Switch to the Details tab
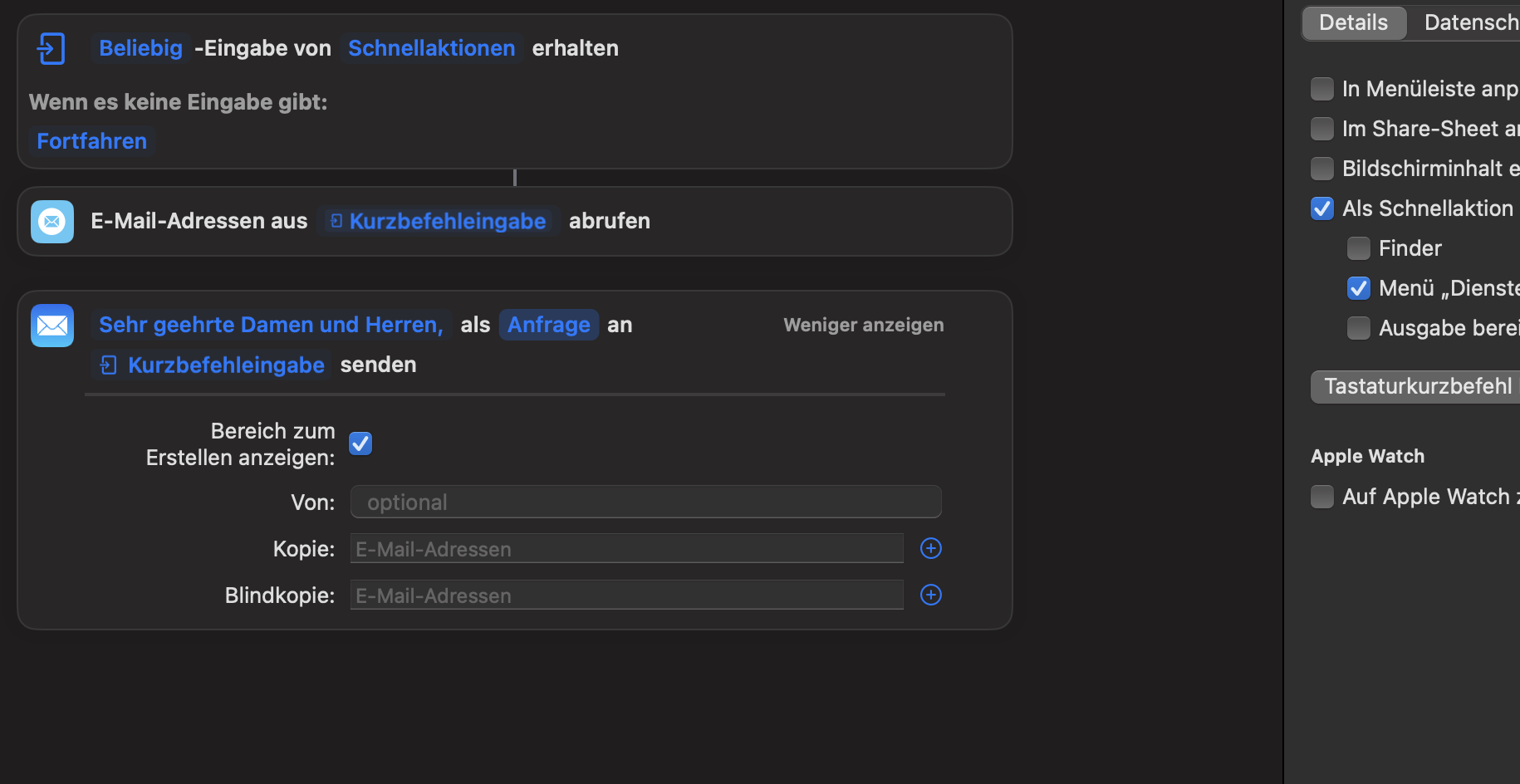Viewport: 1520px width, 784px height. click(x=1353, y=22)
